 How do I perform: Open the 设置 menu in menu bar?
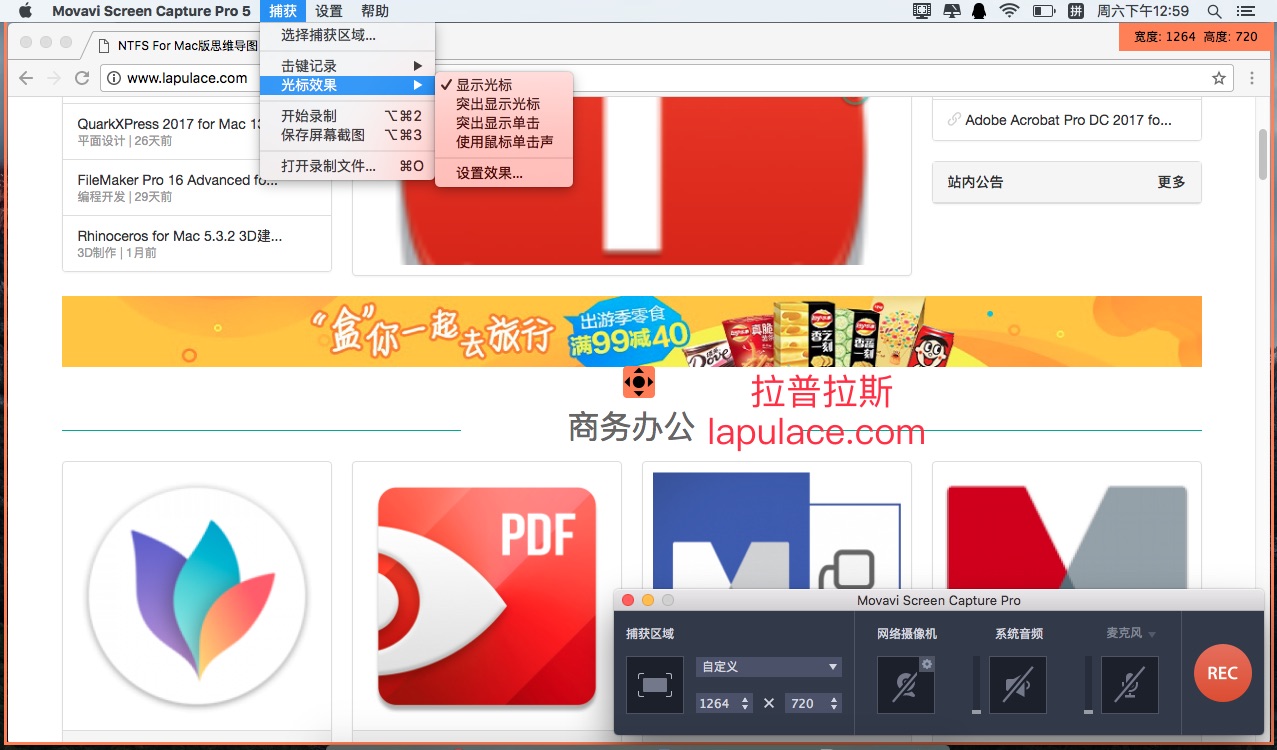click(x=328, y=11)
